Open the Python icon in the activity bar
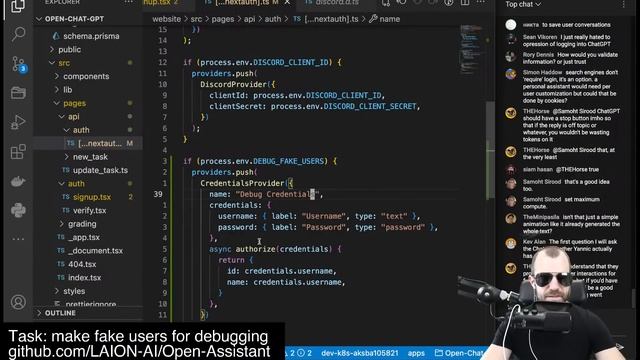The image size is (640, 360). pyautogui.click(x=18, y=210)
